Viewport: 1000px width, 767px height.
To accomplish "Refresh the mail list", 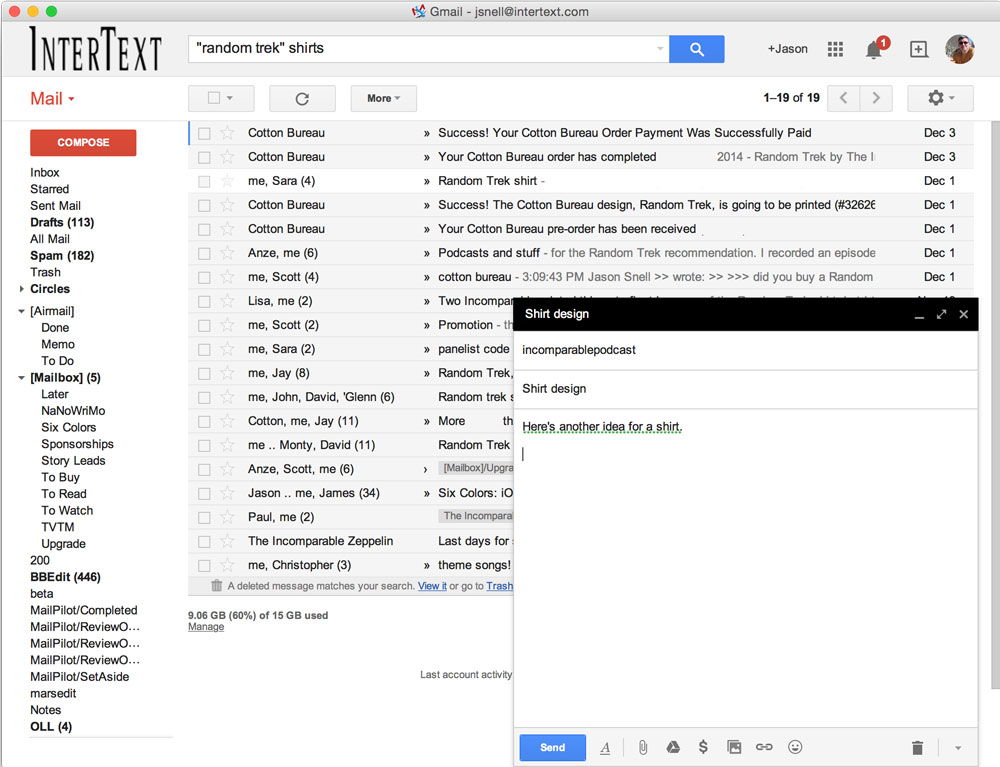I will 302,98.
